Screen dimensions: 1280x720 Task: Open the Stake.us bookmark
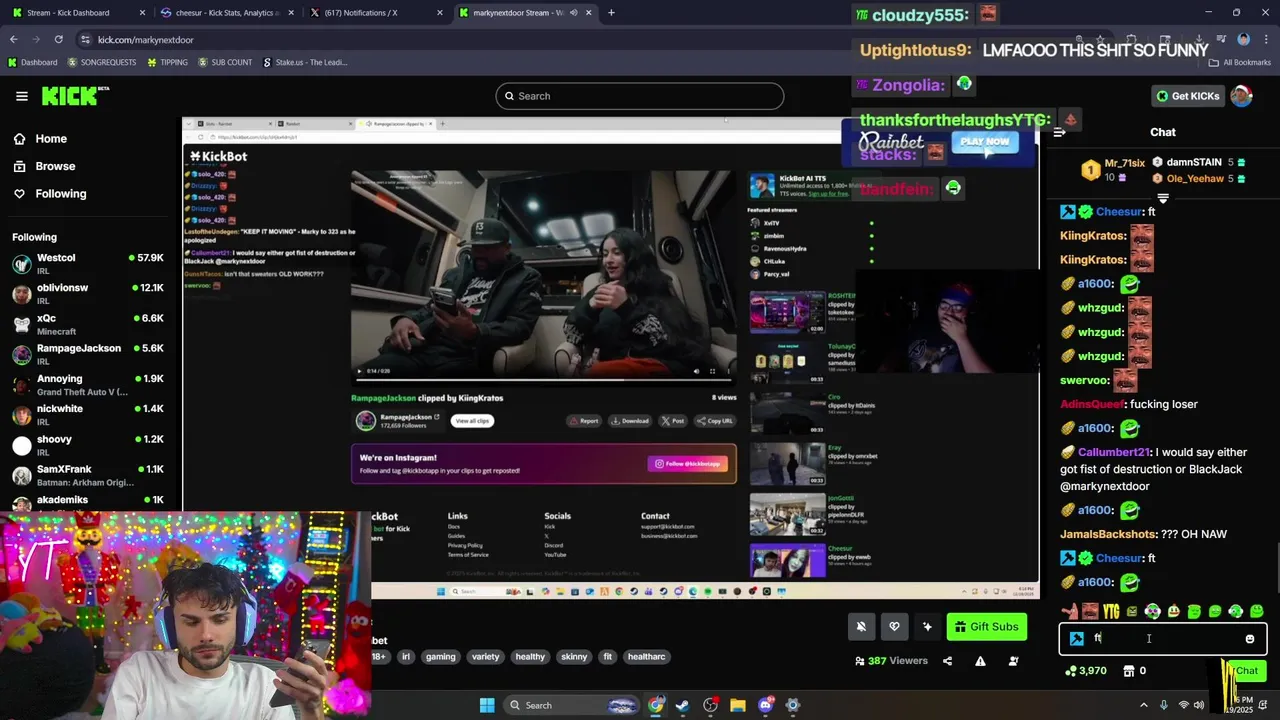point(305,62)
